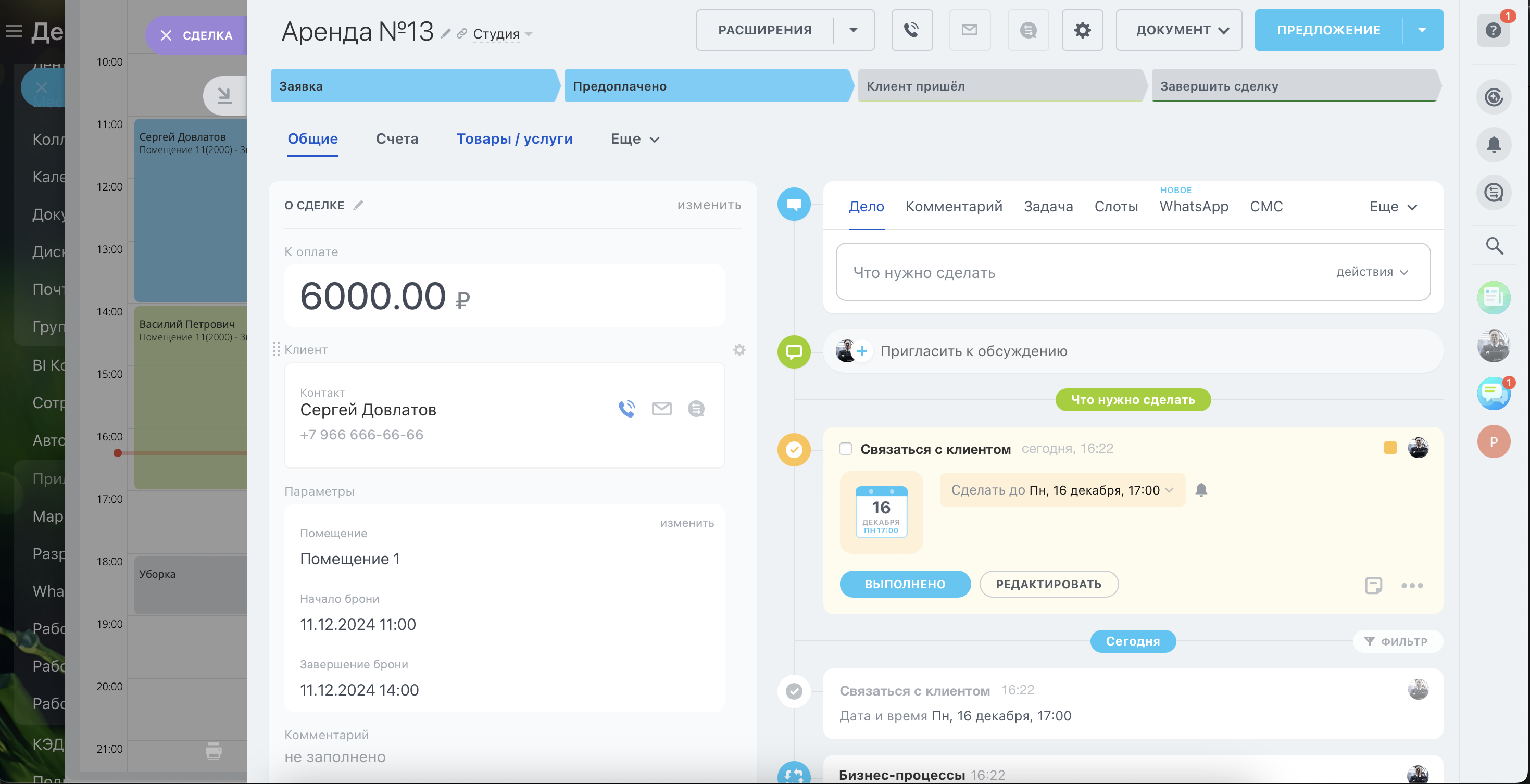1530x784 pixels.
Task: Open search magnifier in right sidebar
Action: coord(1494,245)
